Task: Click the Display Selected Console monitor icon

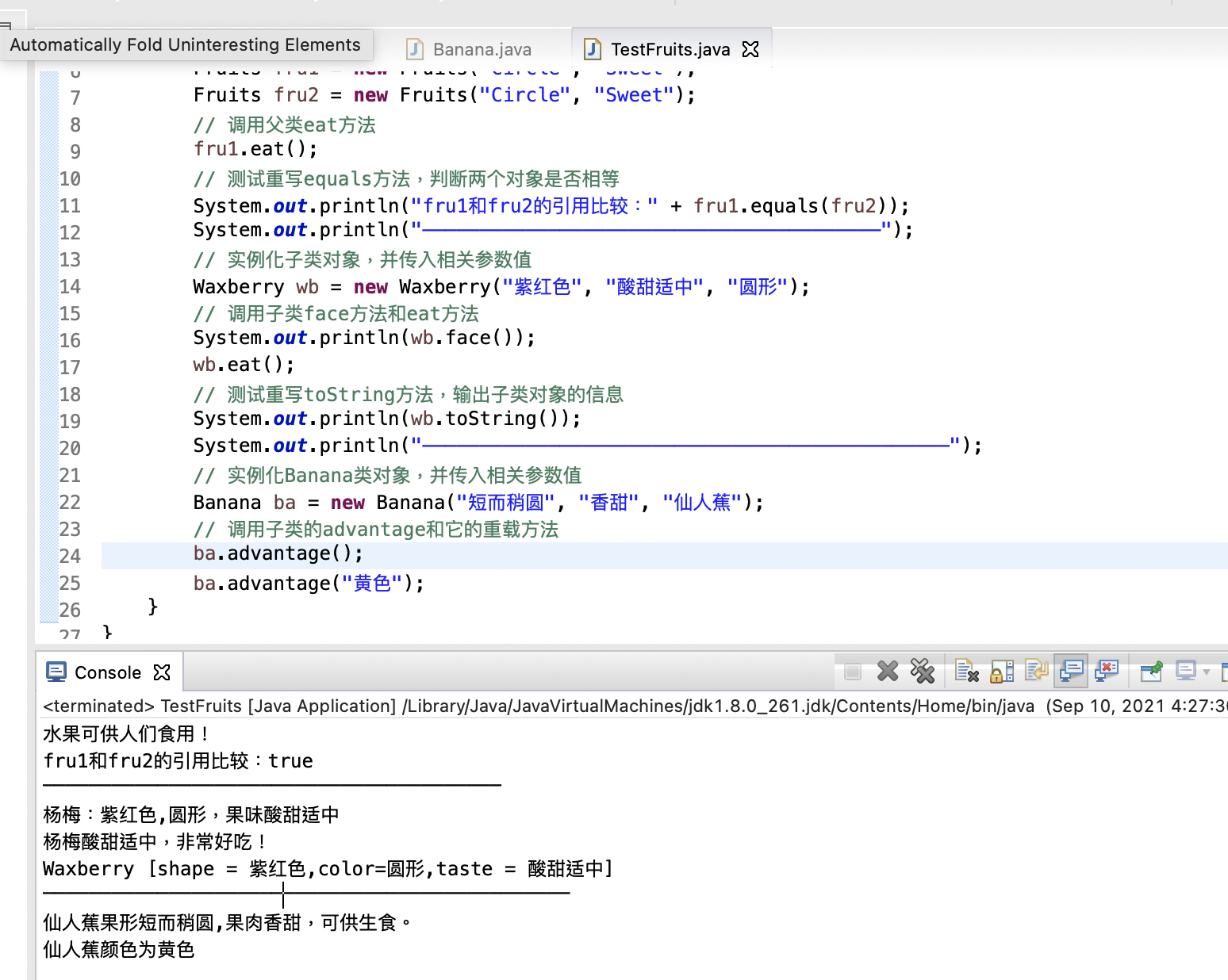Action: click(x=1186, y=672)
